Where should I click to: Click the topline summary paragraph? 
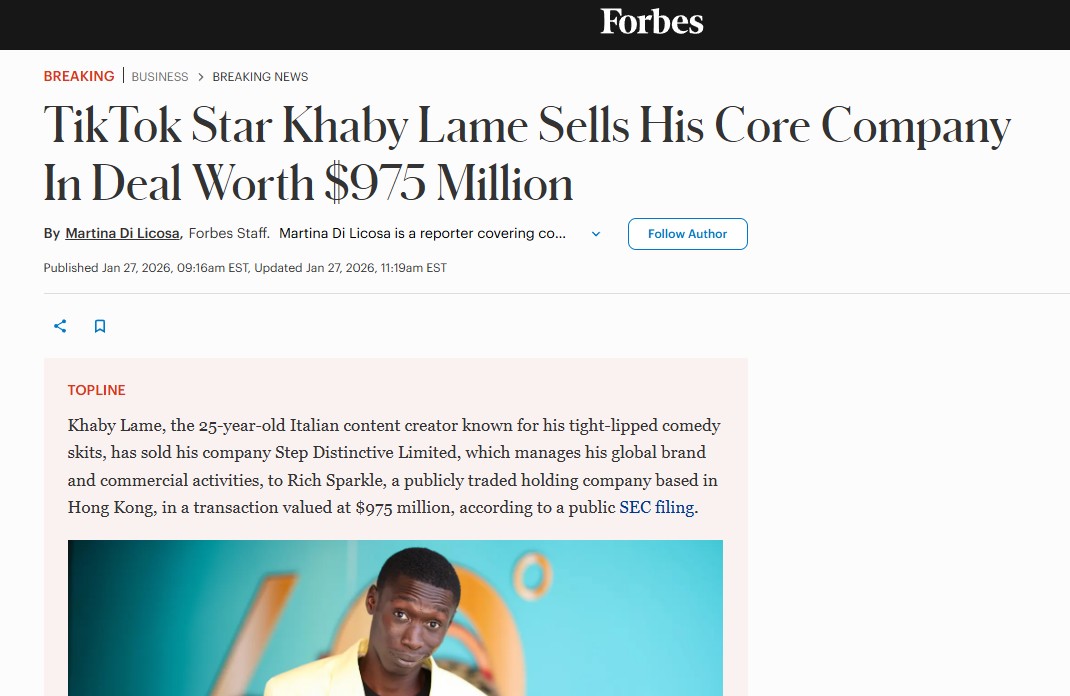[394, 466]
